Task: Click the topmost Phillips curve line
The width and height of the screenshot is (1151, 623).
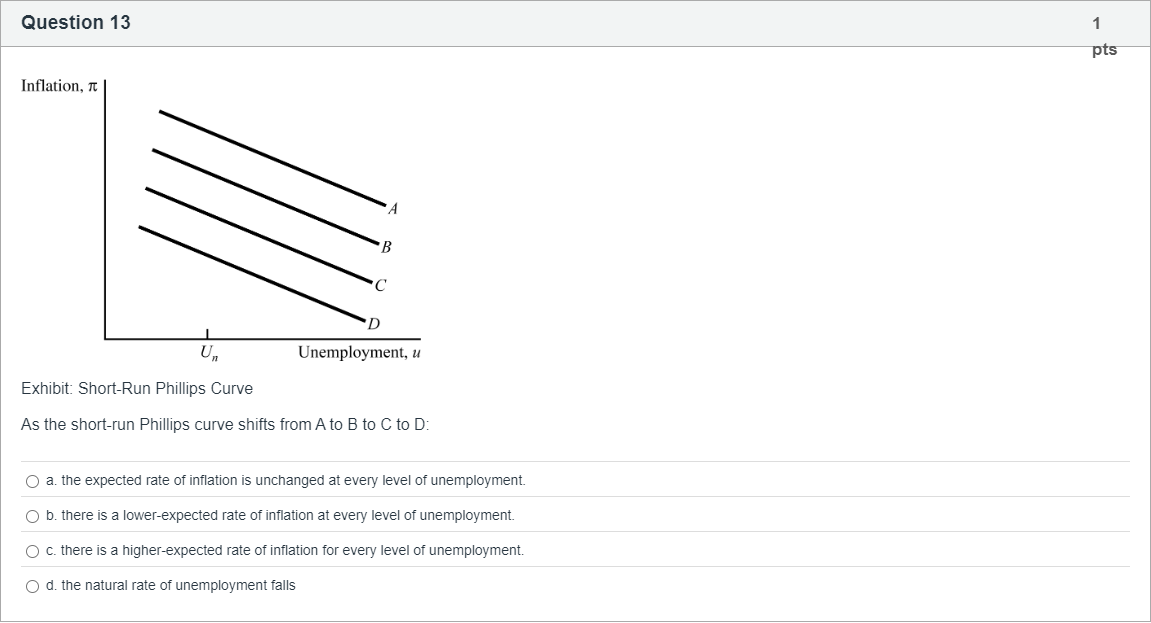Action: 270,156
